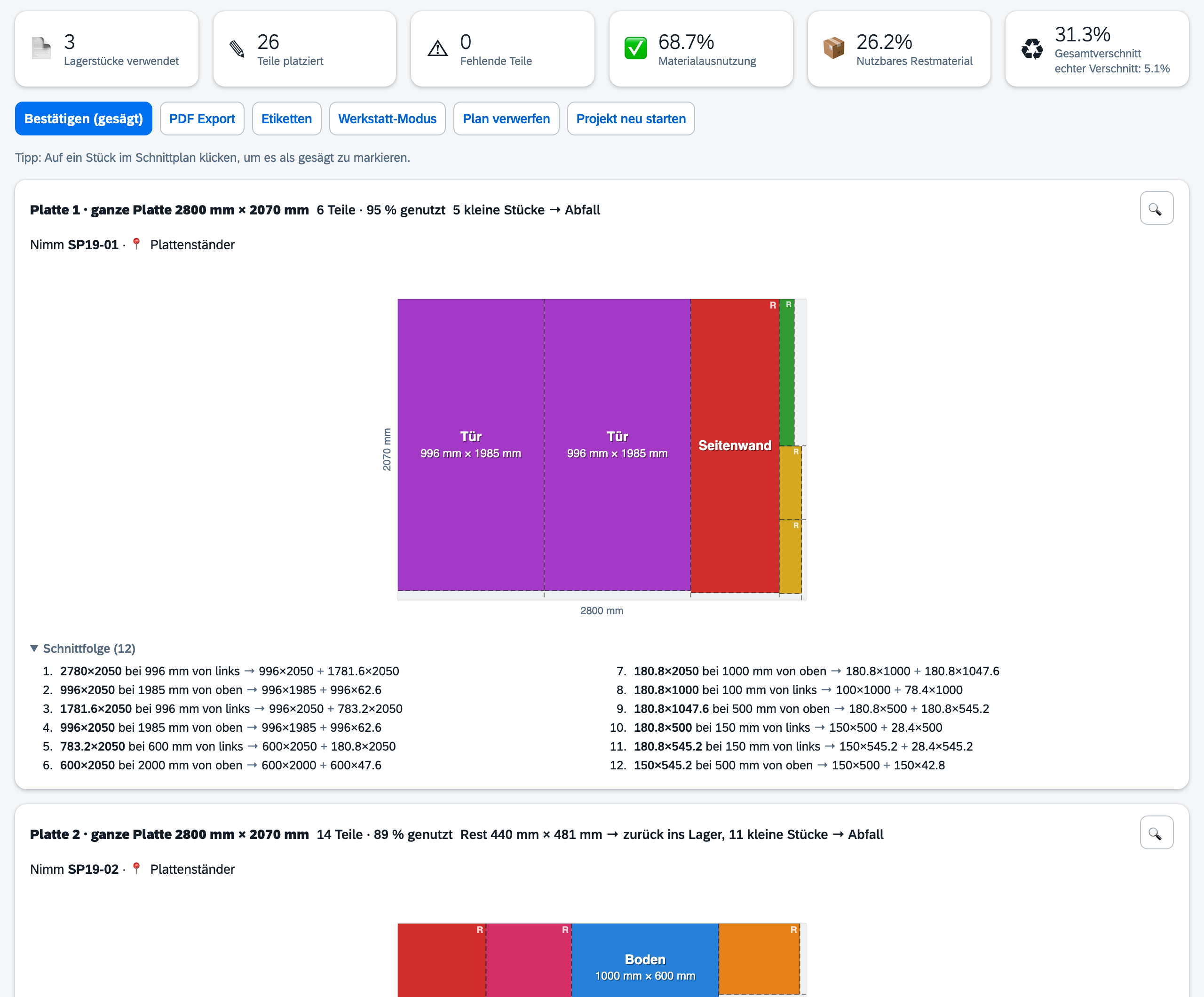Click the green checkmark Materialausnutzung icon
The width and height of the screenshot is (1204, 997).
pos(635,48)
